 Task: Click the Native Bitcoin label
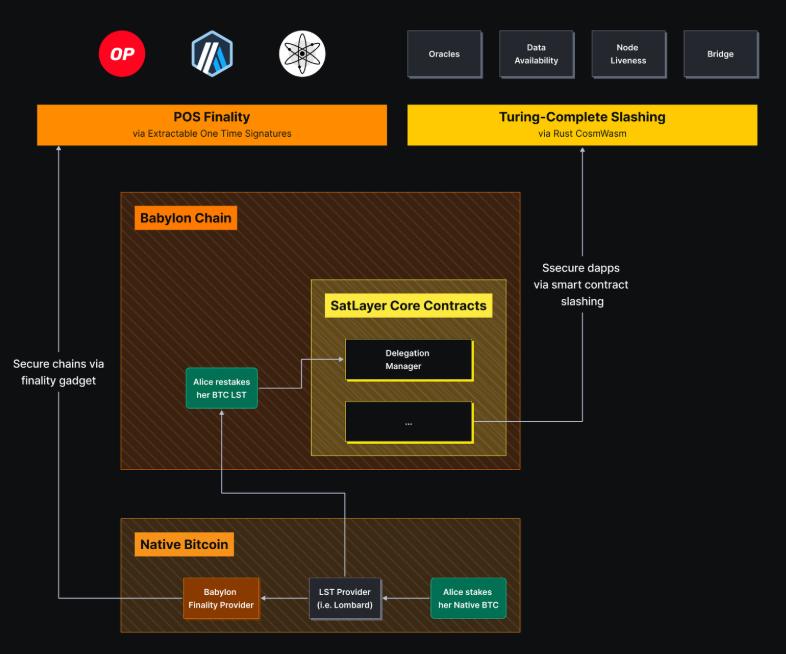[184, 545]
